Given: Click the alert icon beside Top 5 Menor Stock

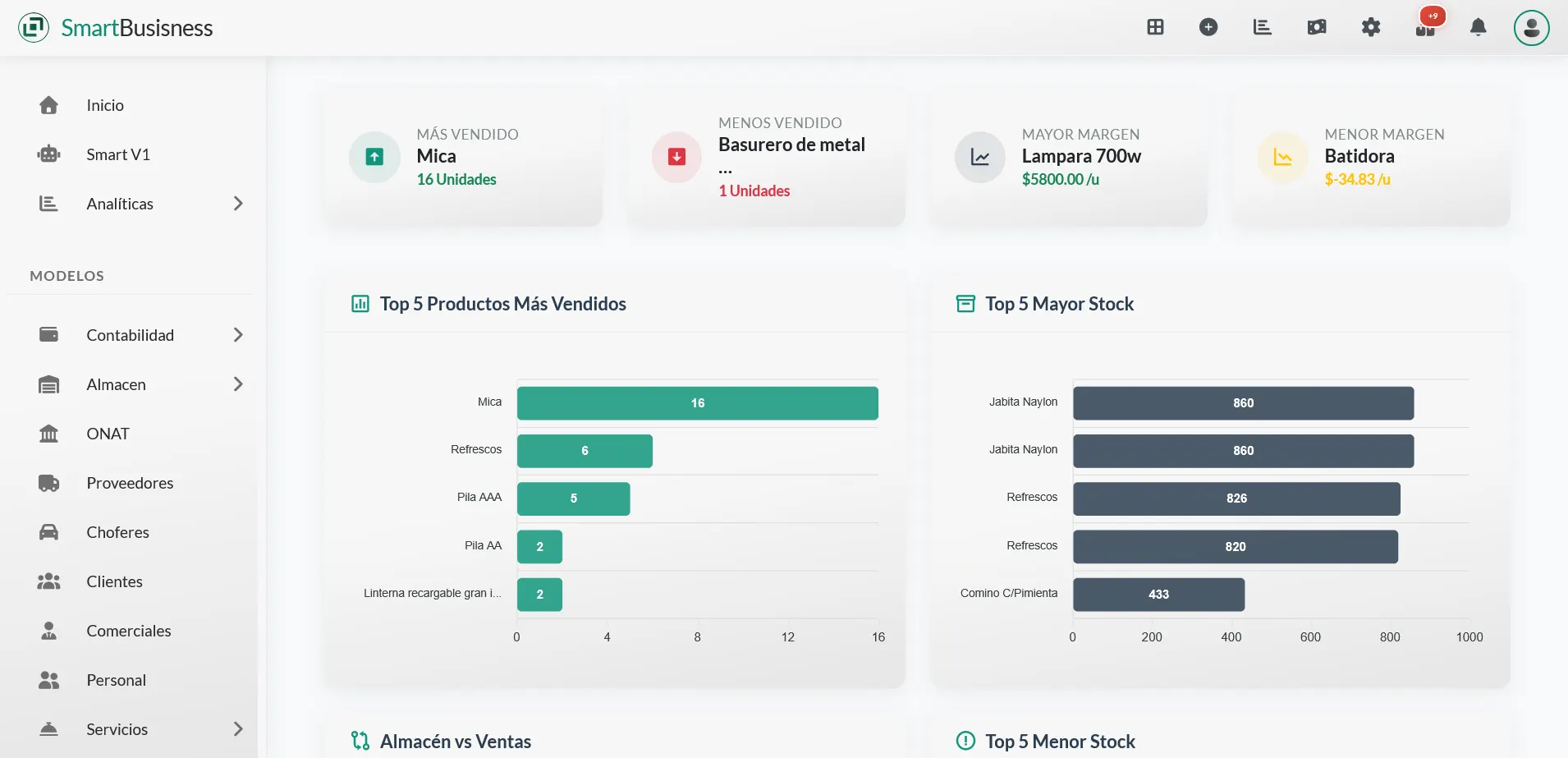Looking at the screenshot, I should coord(966,741).
